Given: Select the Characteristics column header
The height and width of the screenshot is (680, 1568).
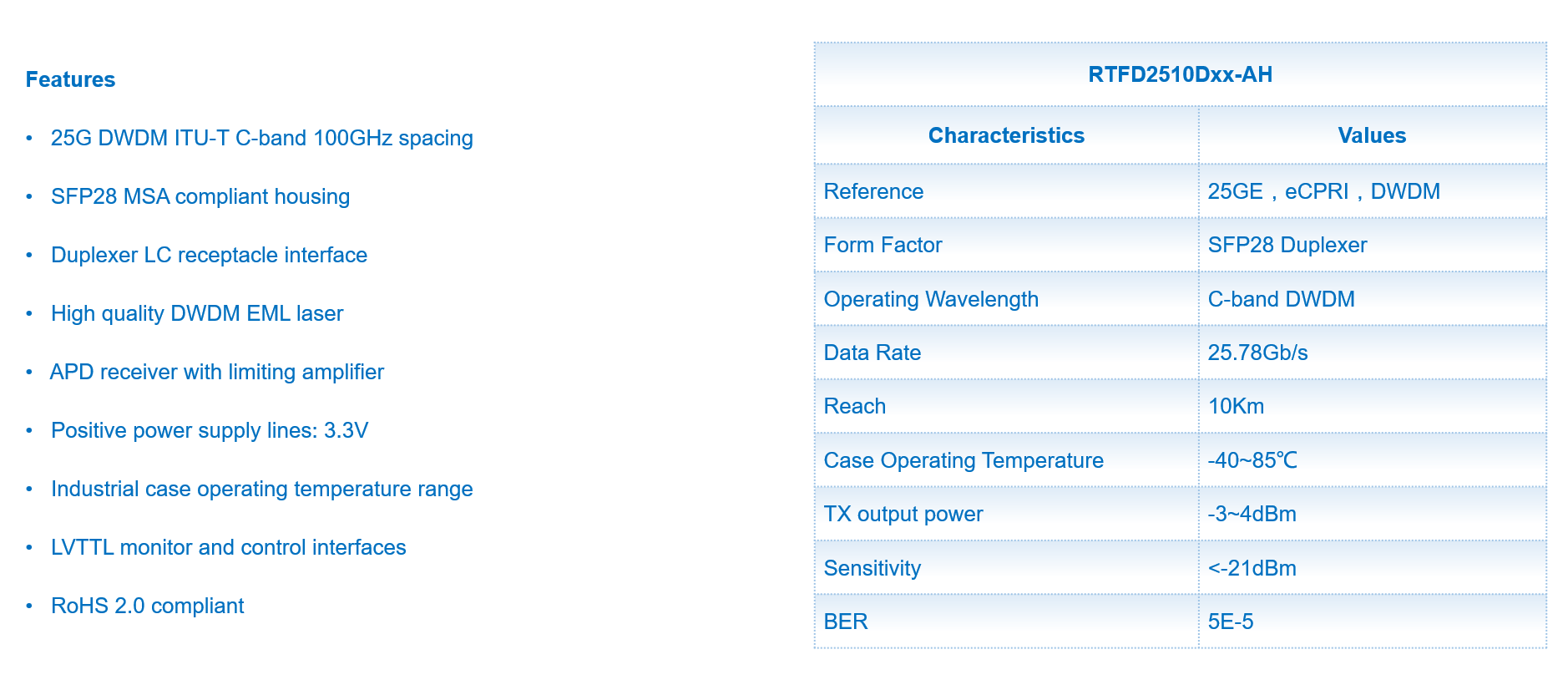Looking at the screenshot, I should [x=1006, y=135].
